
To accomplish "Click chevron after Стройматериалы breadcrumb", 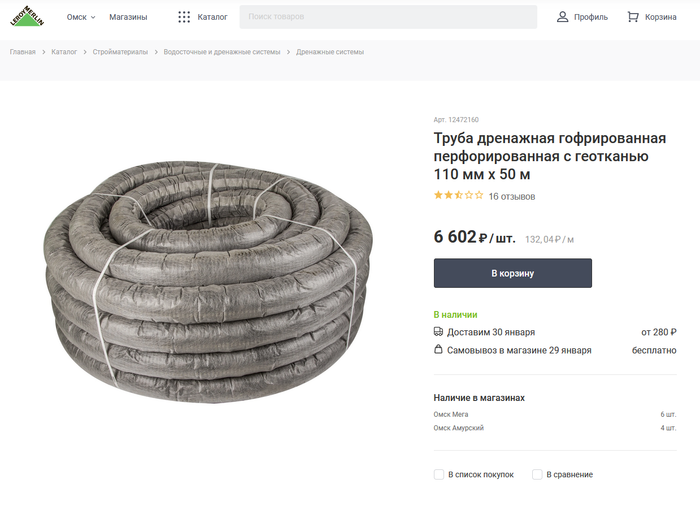I will click(156, 52).
